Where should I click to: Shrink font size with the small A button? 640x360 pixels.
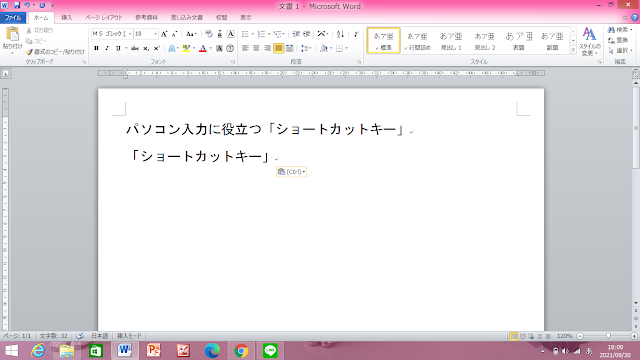point(174,34)
